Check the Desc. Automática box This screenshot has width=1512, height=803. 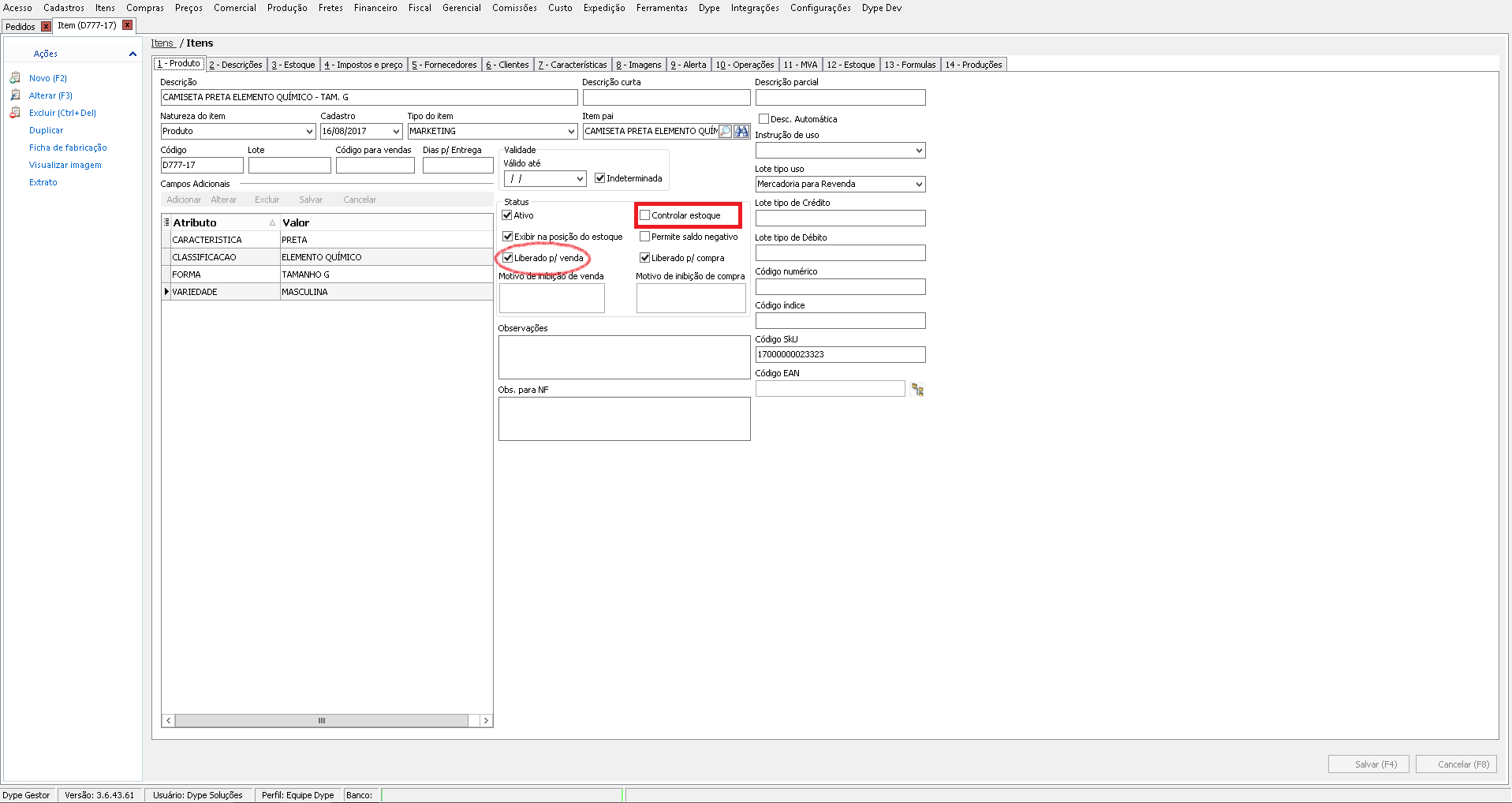[763, 119]
